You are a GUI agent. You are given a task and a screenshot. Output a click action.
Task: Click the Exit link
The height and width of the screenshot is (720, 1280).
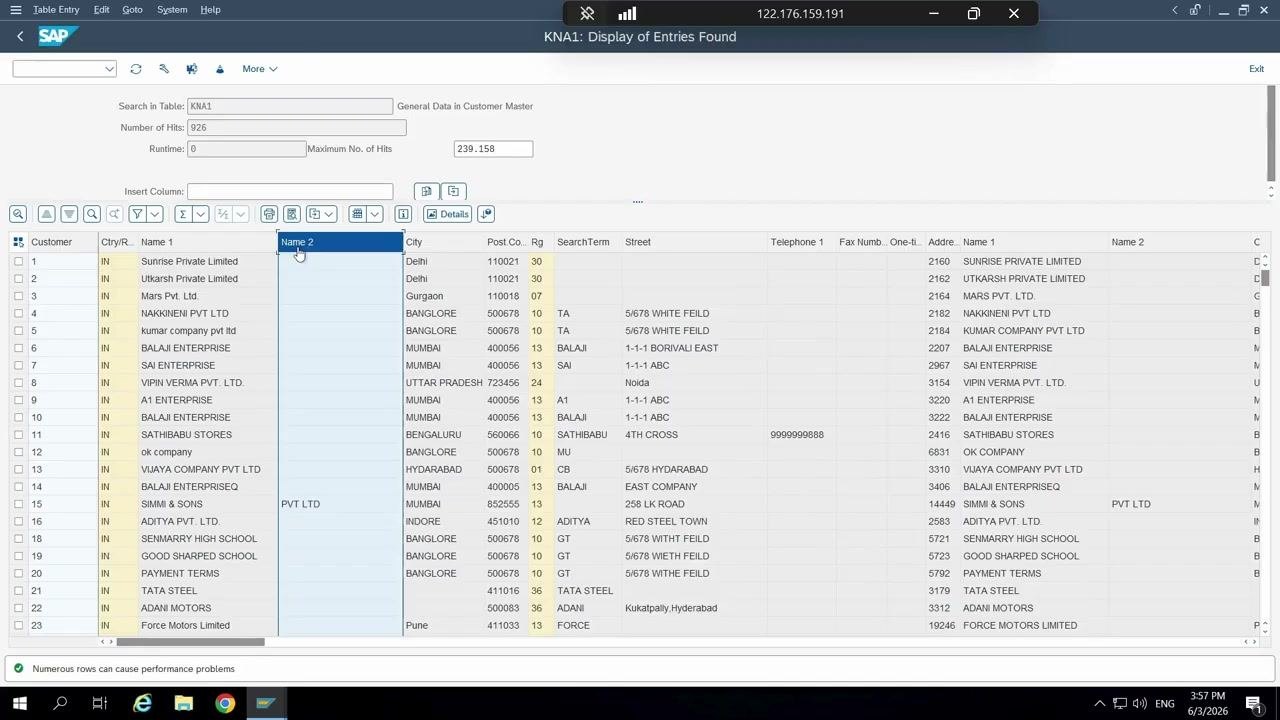click(1256, 69)
